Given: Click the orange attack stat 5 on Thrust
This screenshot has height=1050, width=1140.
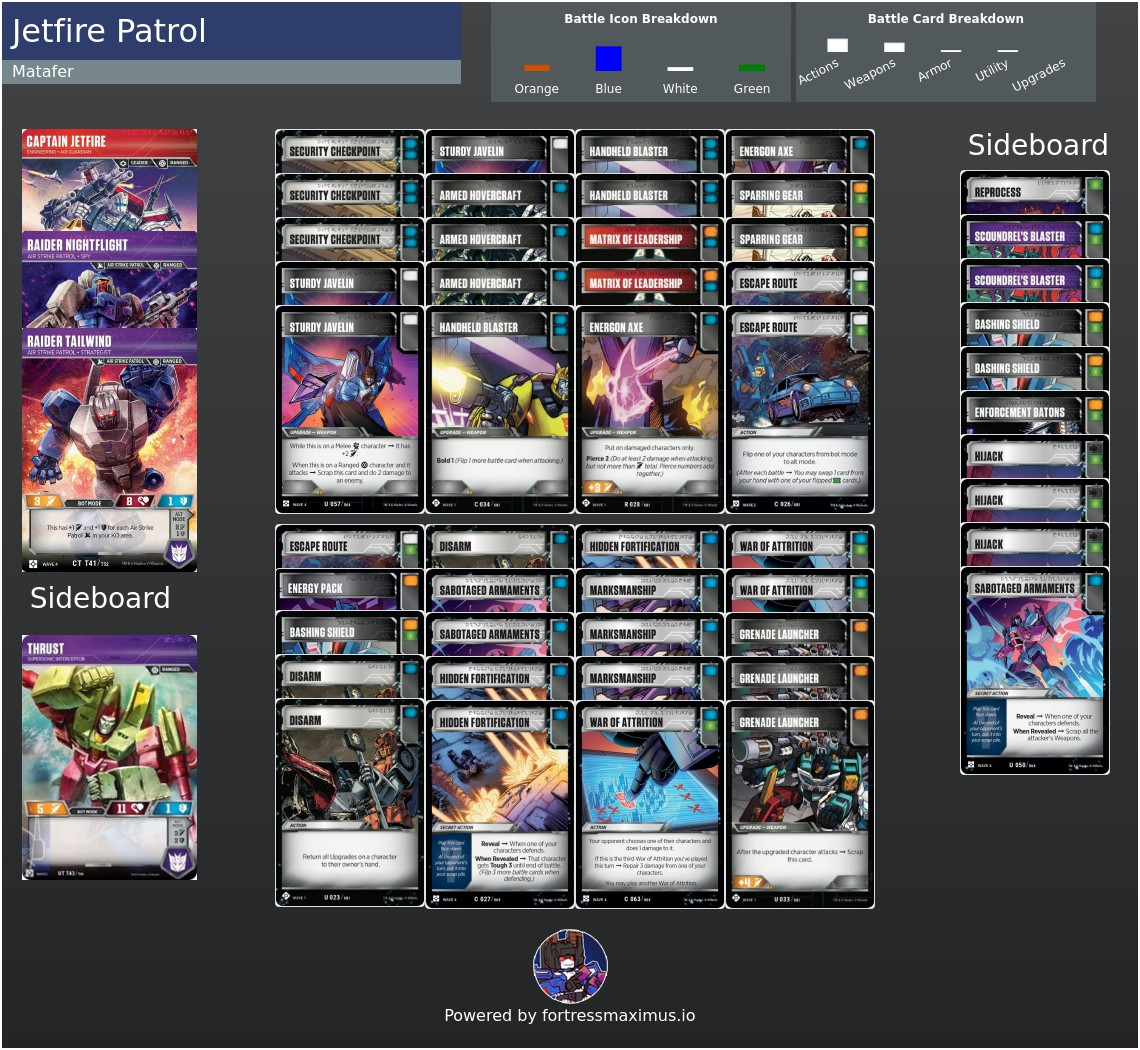Looking at the screenshot, I should 46,809.
